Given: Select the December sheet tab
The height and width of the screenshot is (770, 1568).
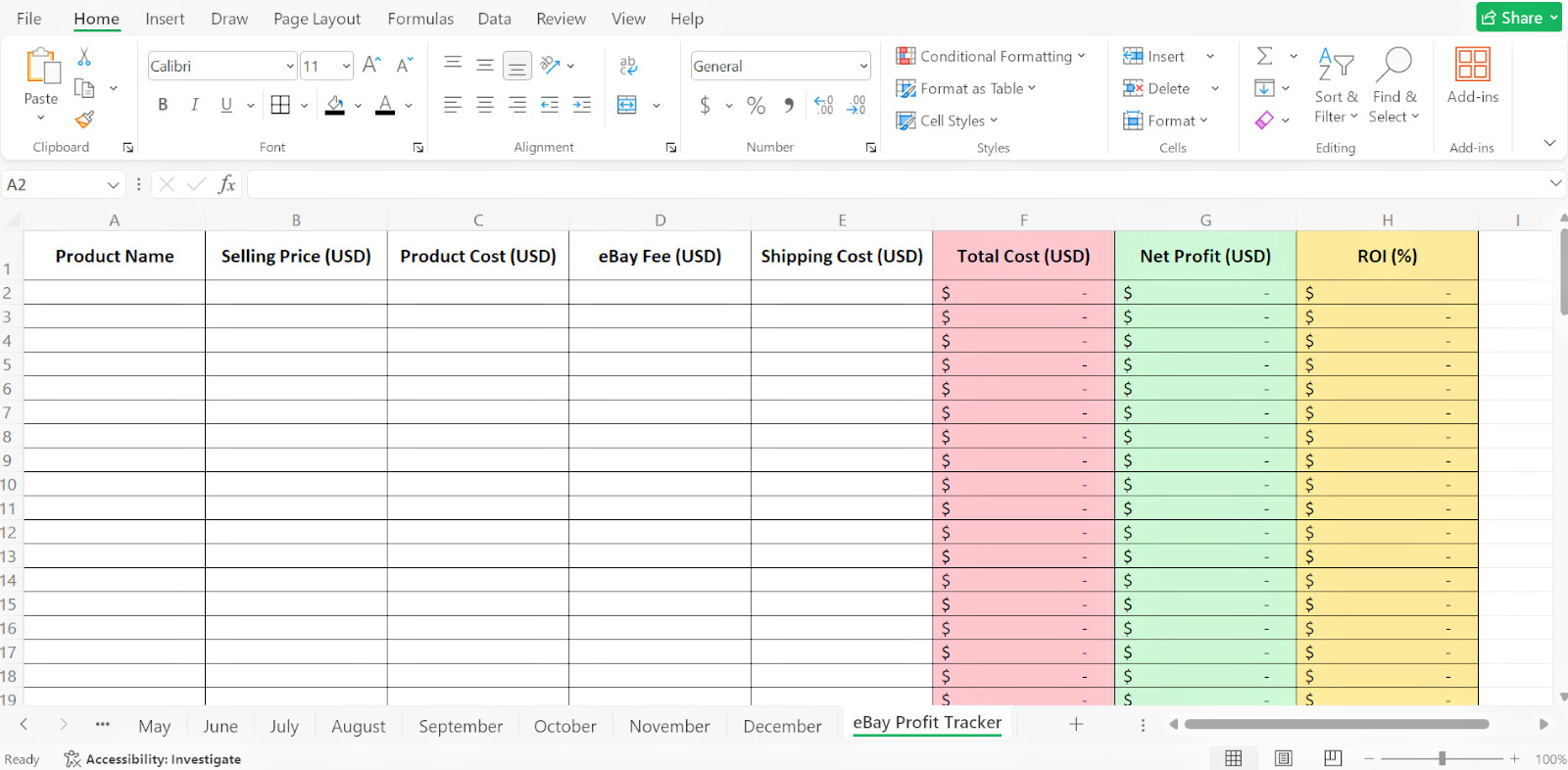Looking at the screenshot, I should coord(782,726).
